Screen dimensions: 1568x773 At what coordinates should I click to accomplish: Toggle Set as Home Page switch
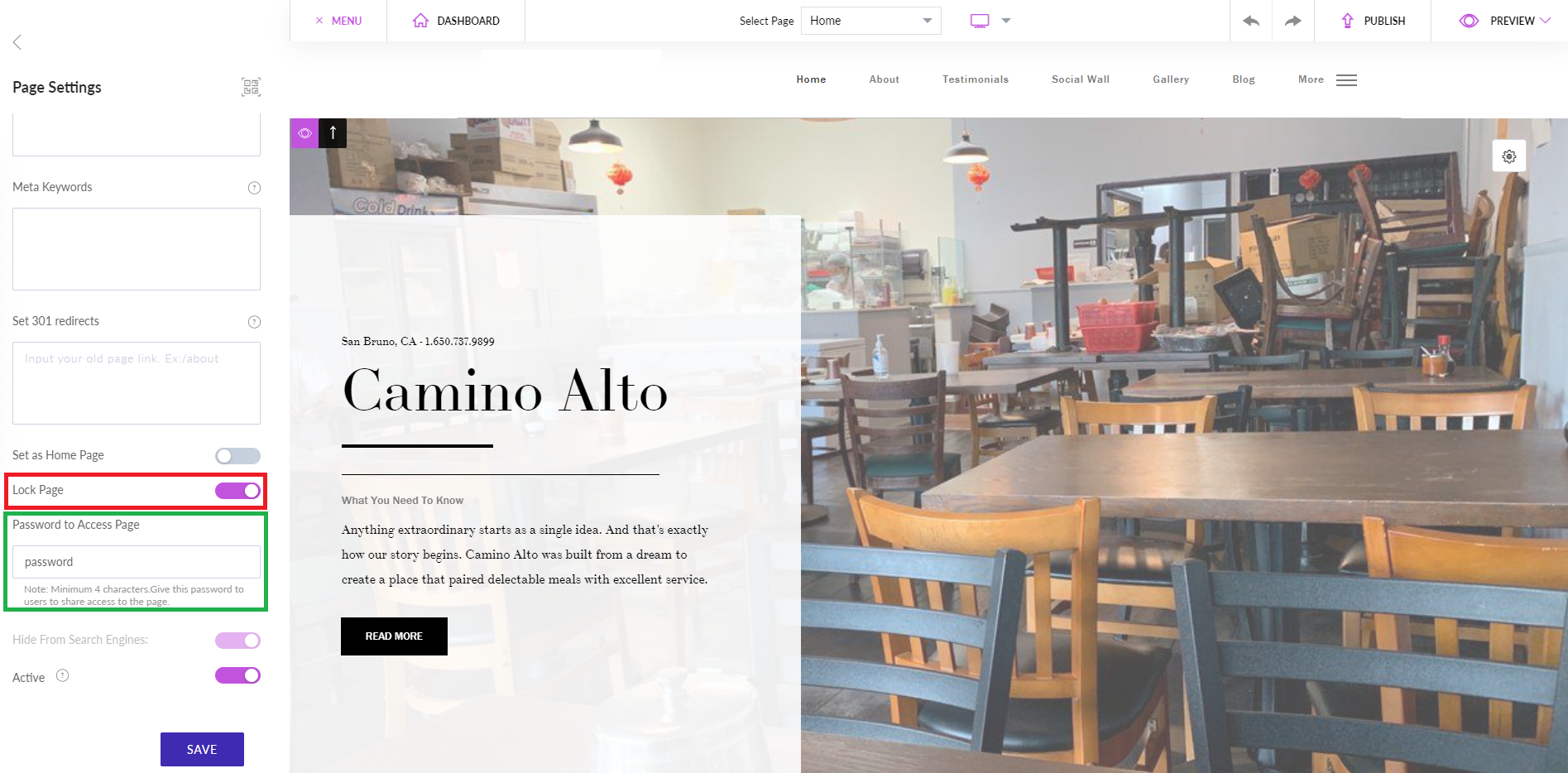237,456
